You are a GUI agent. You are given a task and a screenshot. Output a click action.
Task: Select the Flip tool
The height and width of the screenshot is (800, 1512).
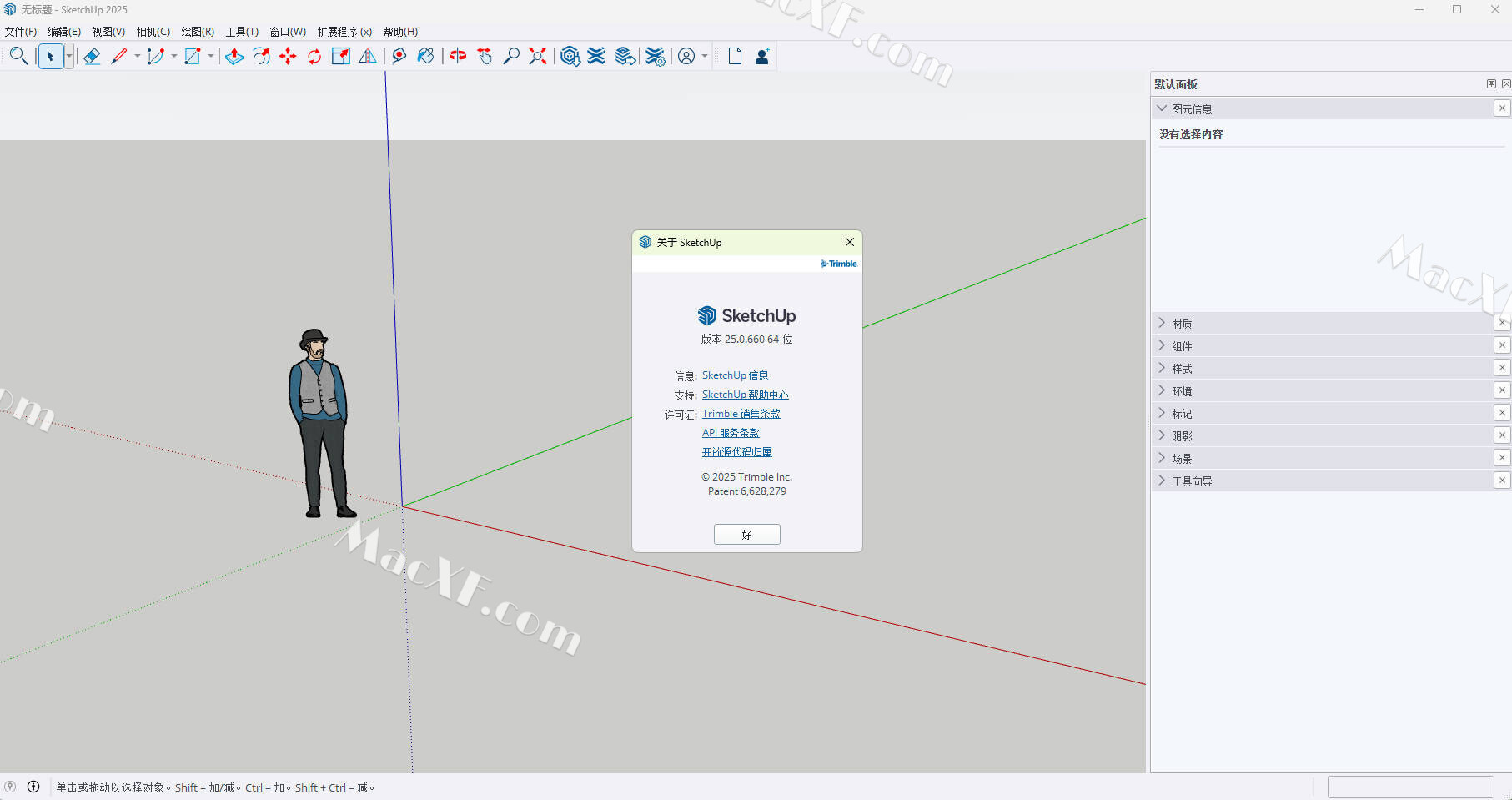[368, 56]
